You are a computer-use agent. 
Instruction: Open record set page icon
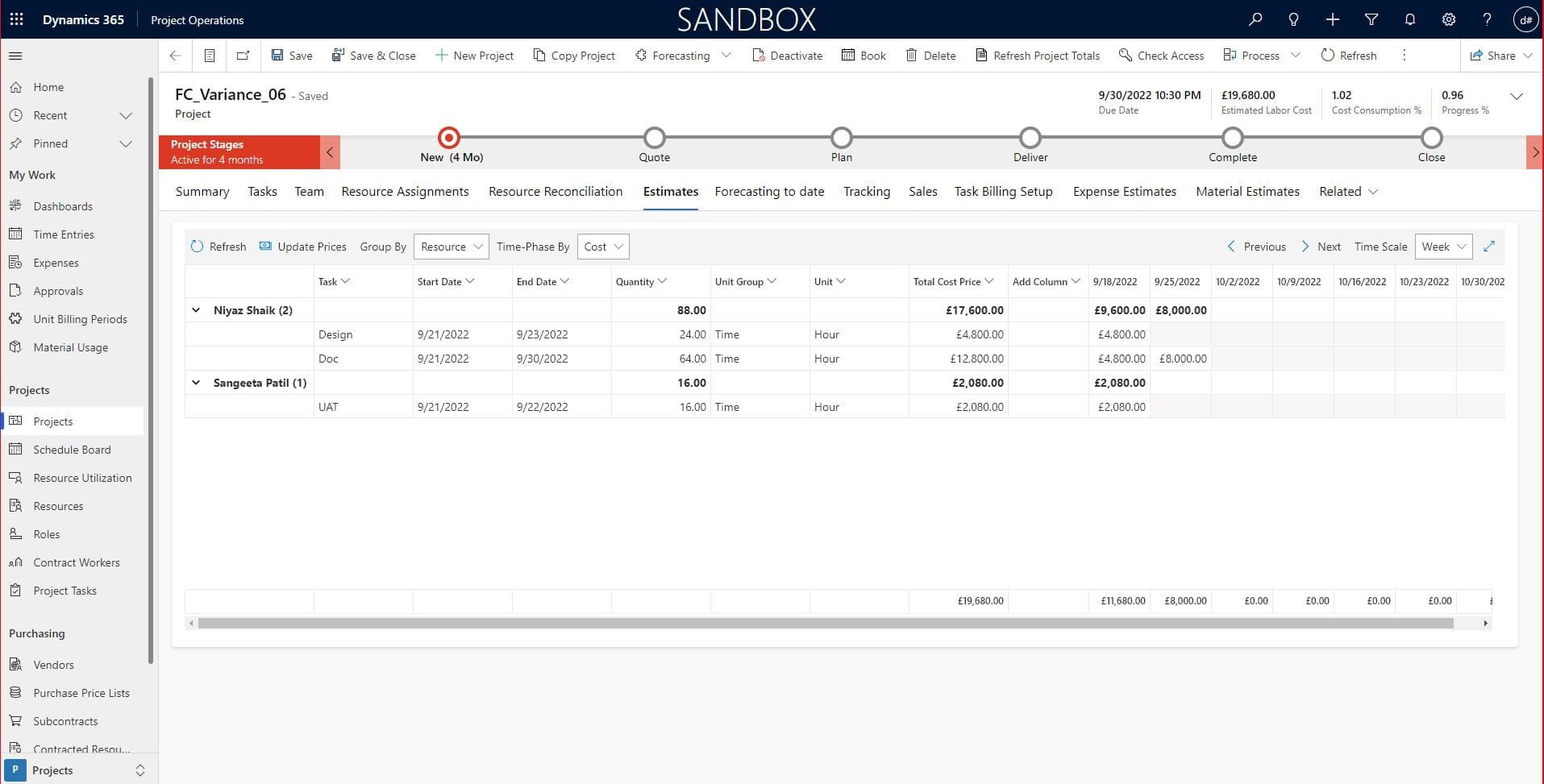point(209,56)
